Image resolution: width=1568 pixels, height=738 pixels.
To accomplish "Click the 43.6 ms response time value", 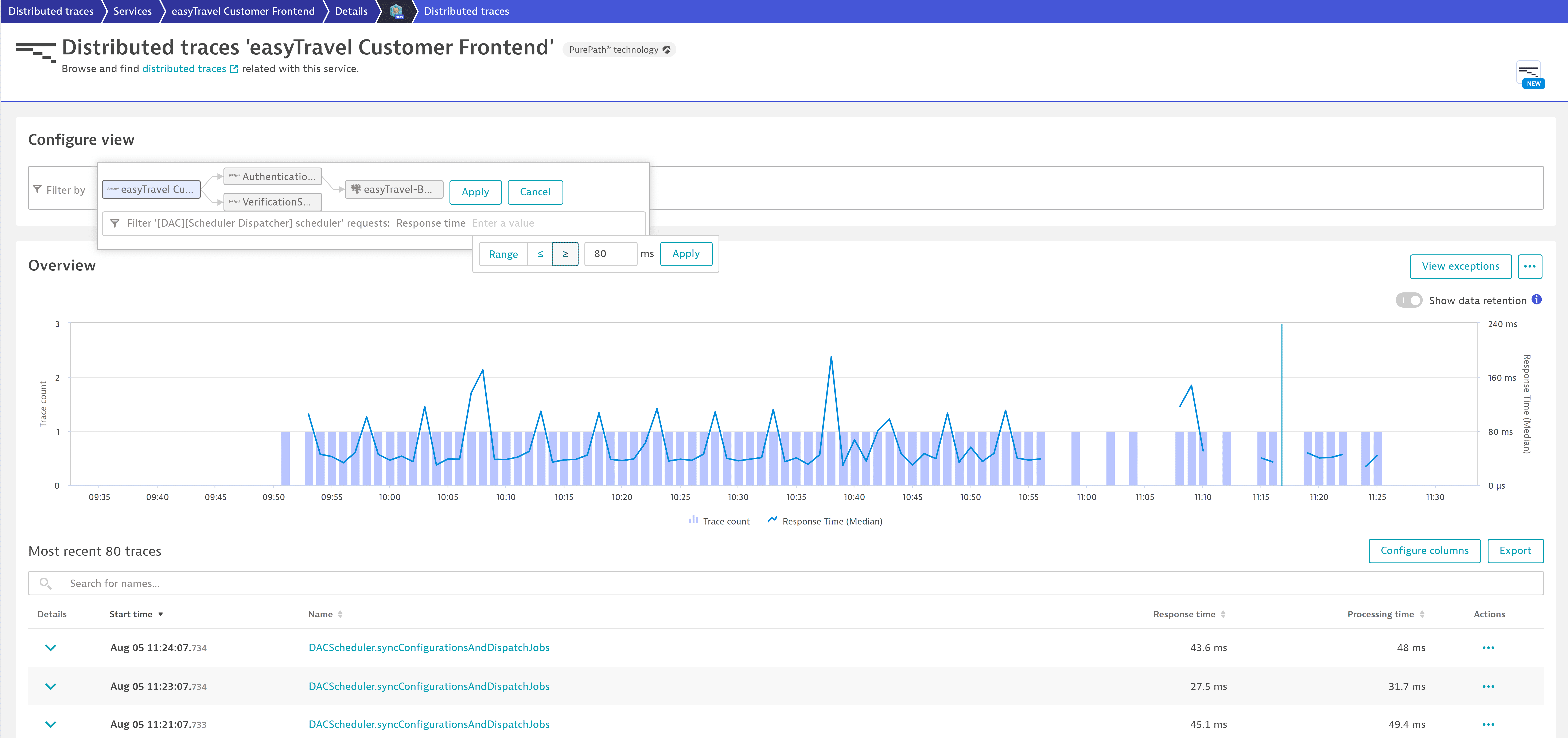I will pos(1208,648).
